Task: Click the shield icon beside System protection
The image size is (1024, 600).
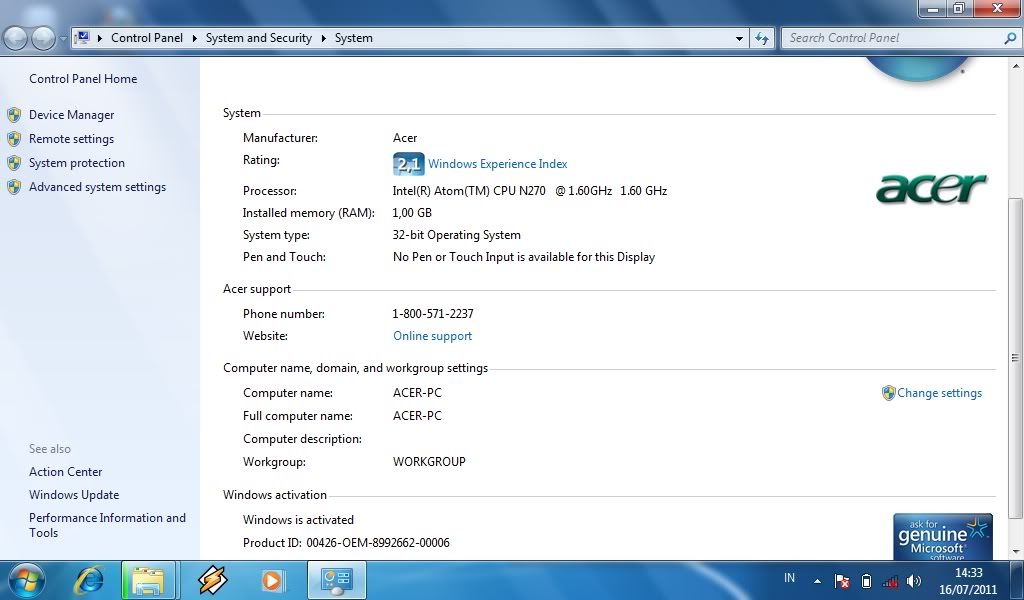Action: (x=14, y=163)
